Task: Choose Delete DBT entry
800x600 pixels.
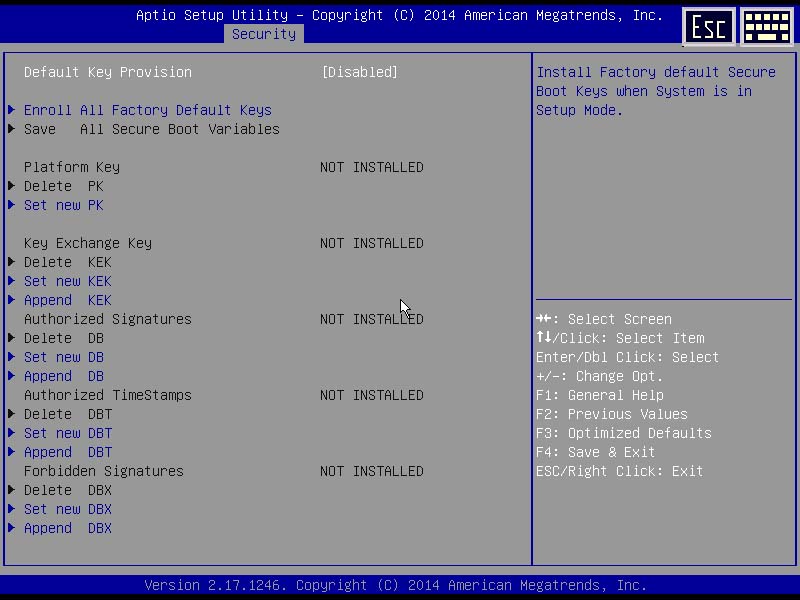Action: coord(67,414)
